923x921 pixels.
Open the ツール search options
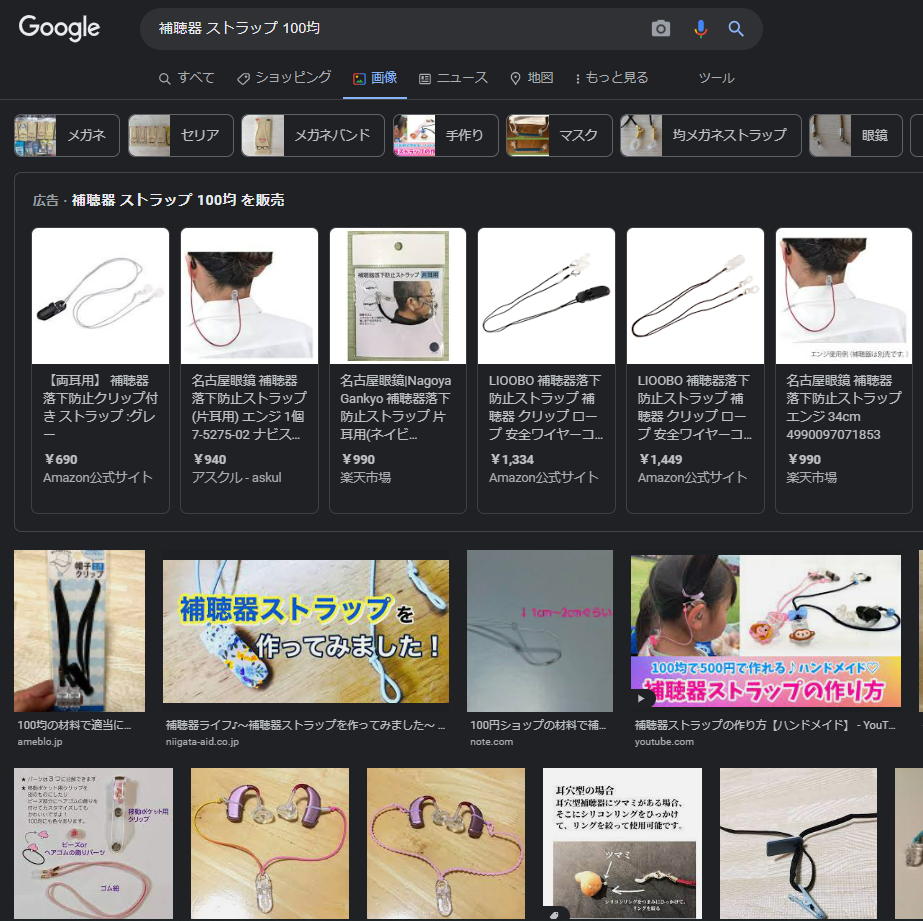coord(716,78)
